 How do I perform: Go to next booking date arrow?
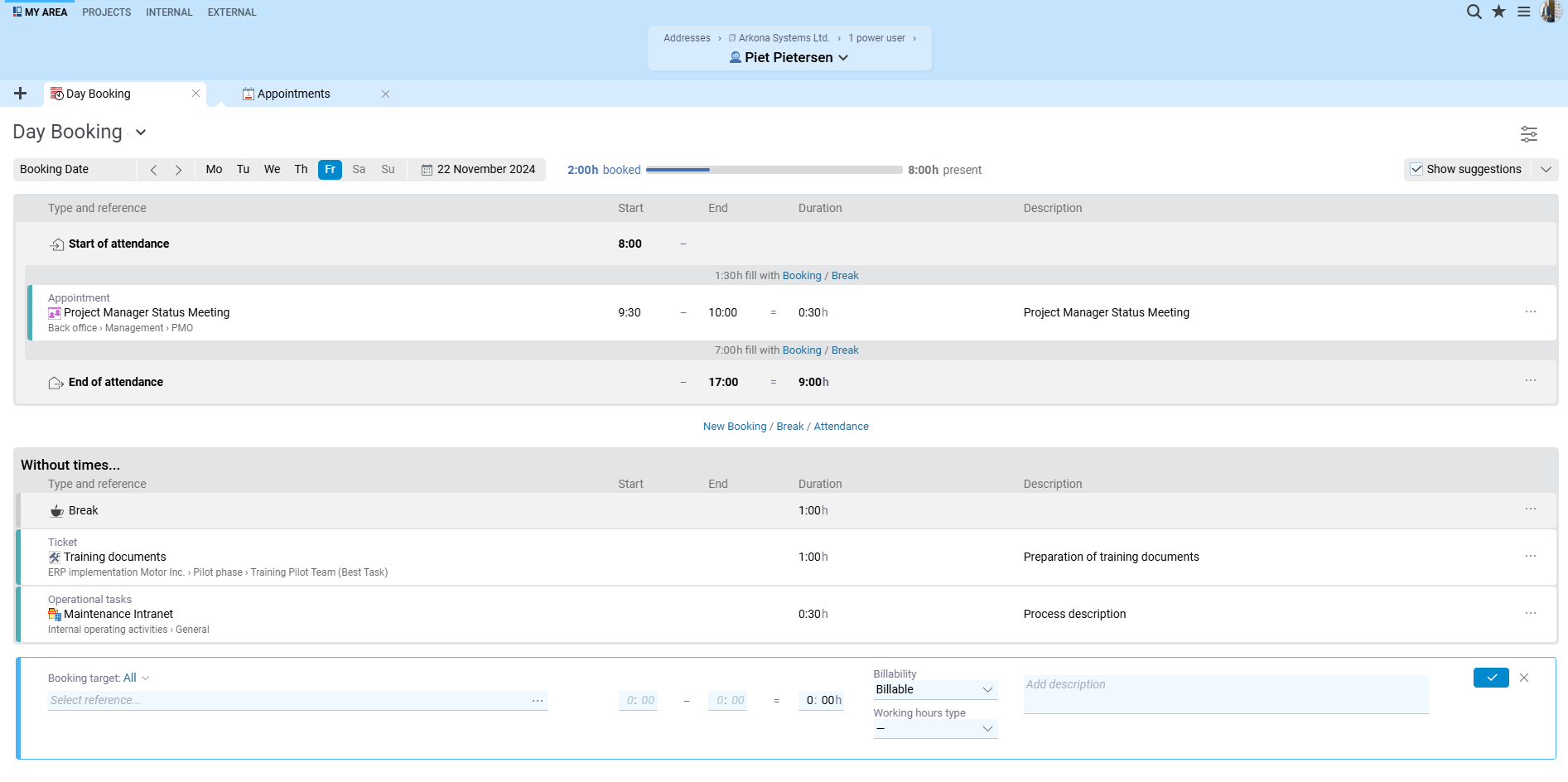click(x=178, y=170)
